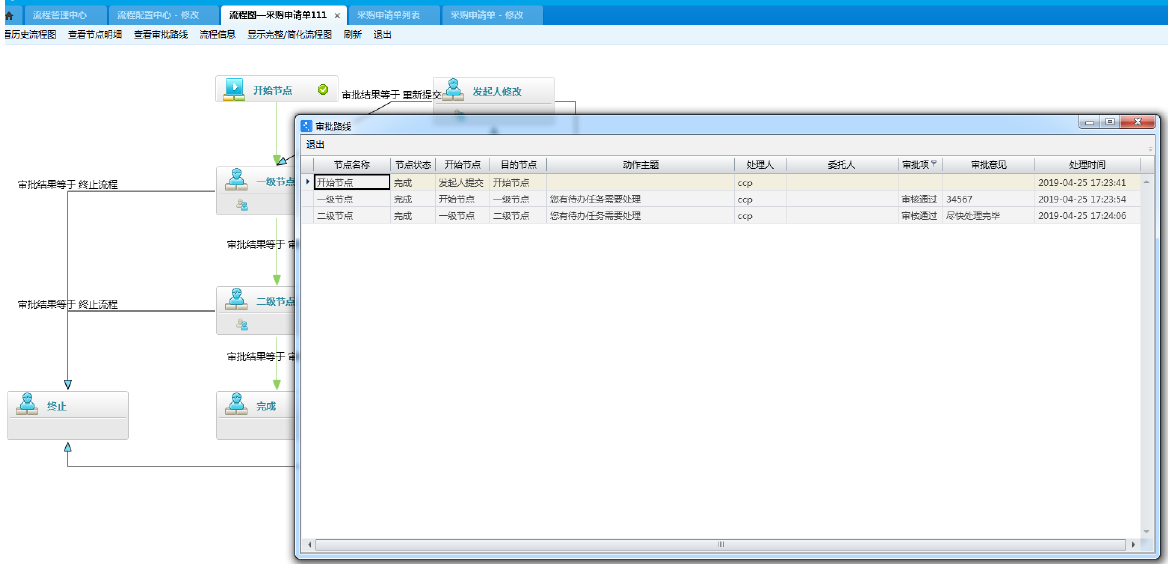
Task: Click the home icon tab
Action: click(x=9, y=16)
